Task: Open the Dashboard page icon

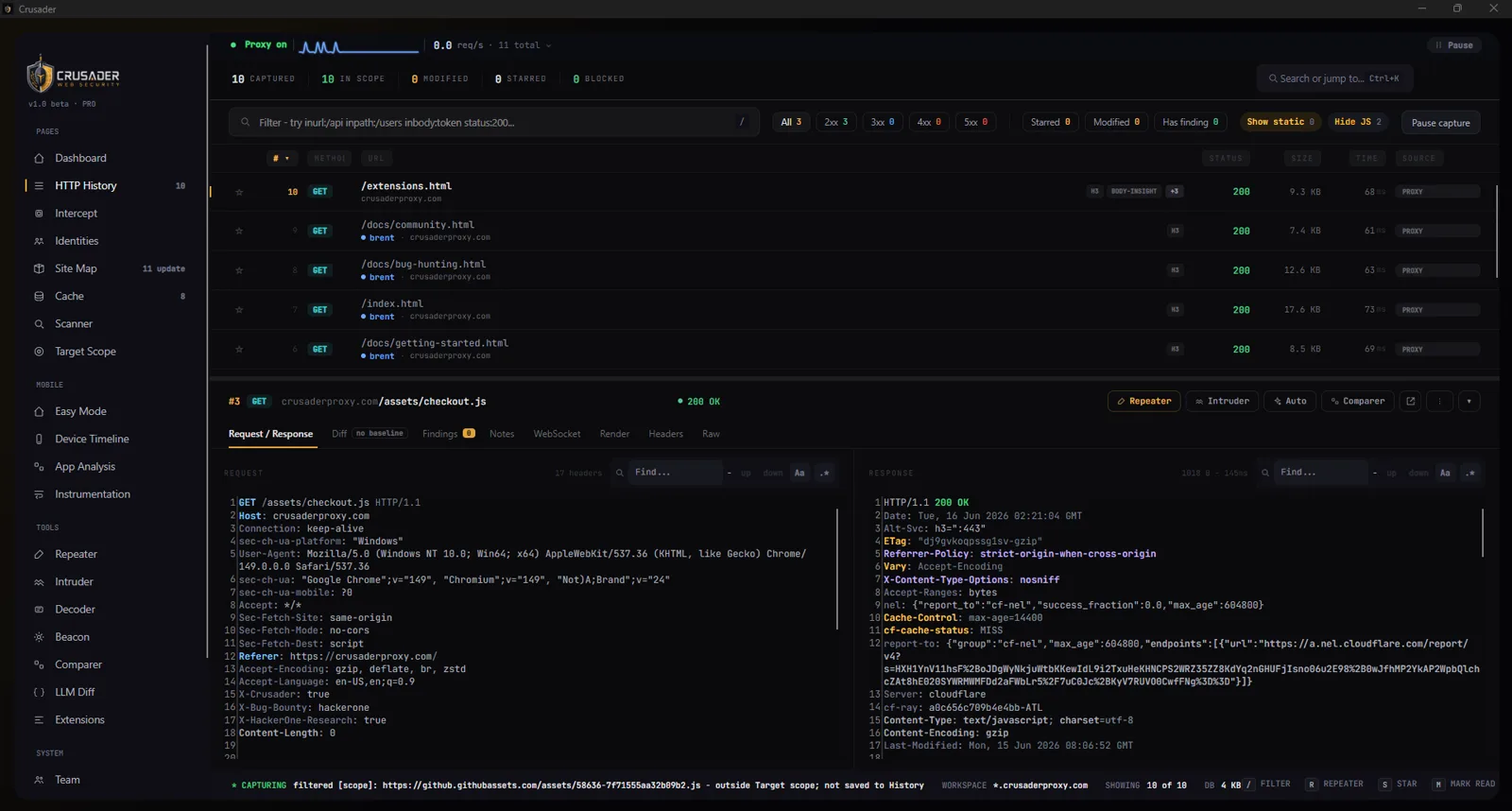Action: (39, 159)
